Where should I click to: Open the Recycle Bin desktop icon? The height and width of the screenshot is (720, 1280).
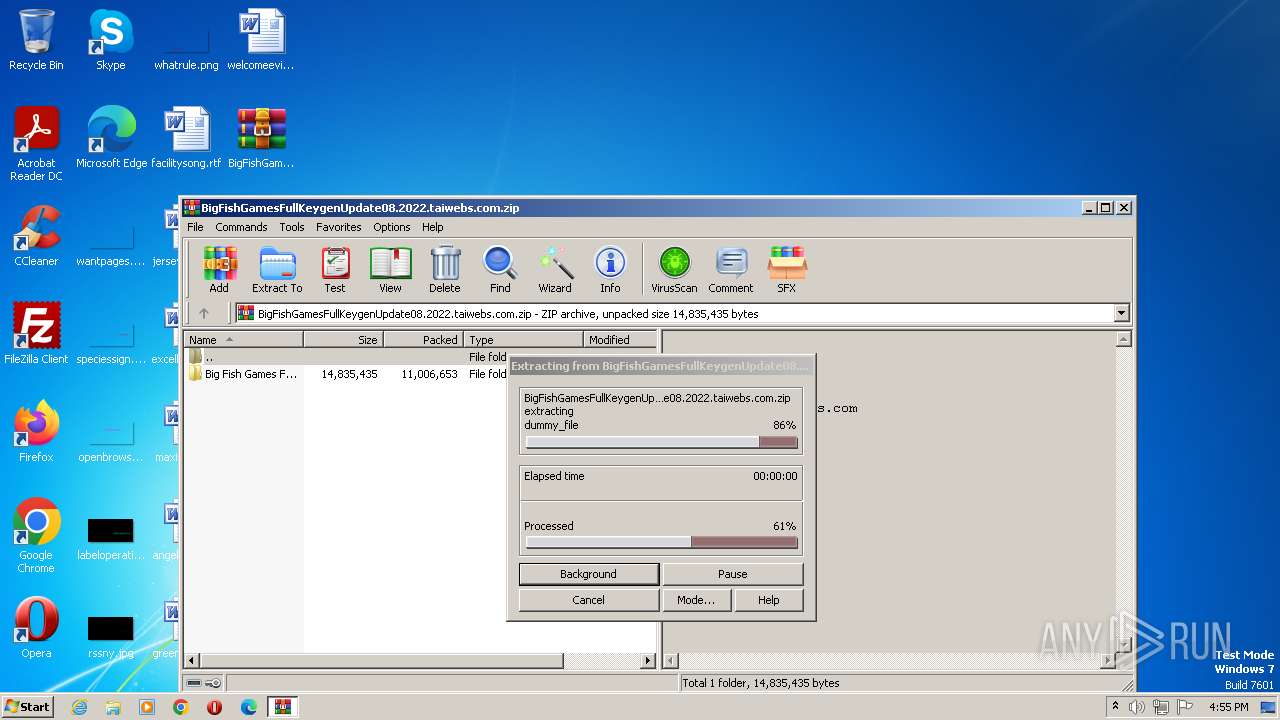pos(36,40)
